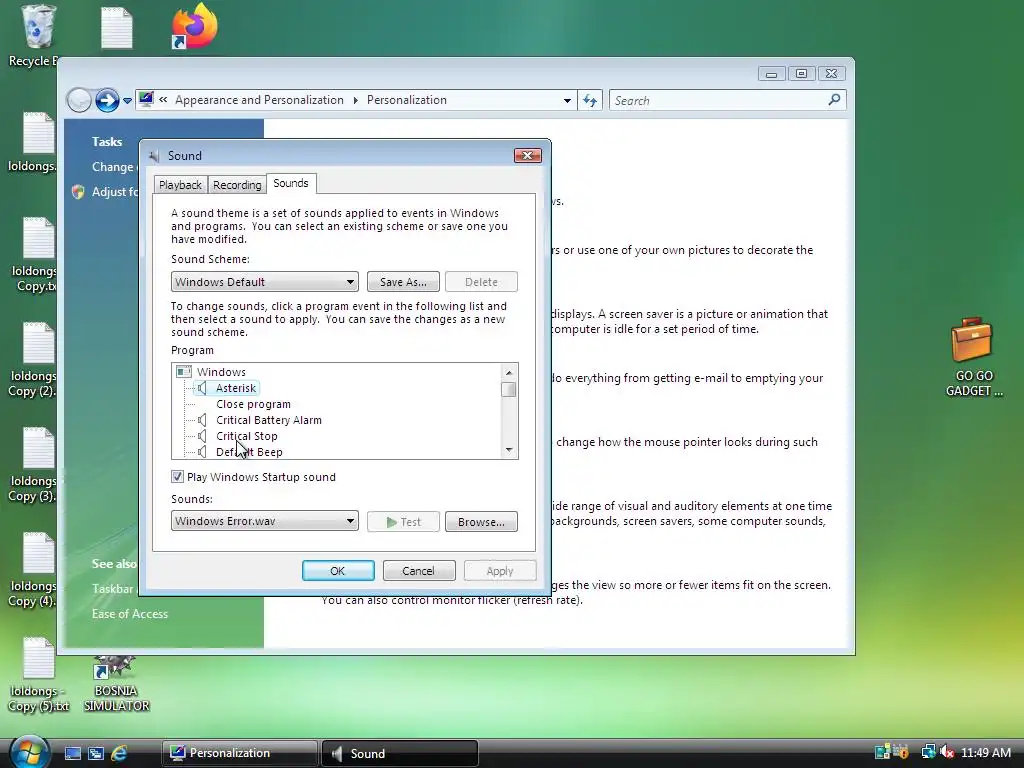This screenshot has width=1024, height=768.
Task: Launch Firefox from the desktop shortcut
Action: click(194, 26)
